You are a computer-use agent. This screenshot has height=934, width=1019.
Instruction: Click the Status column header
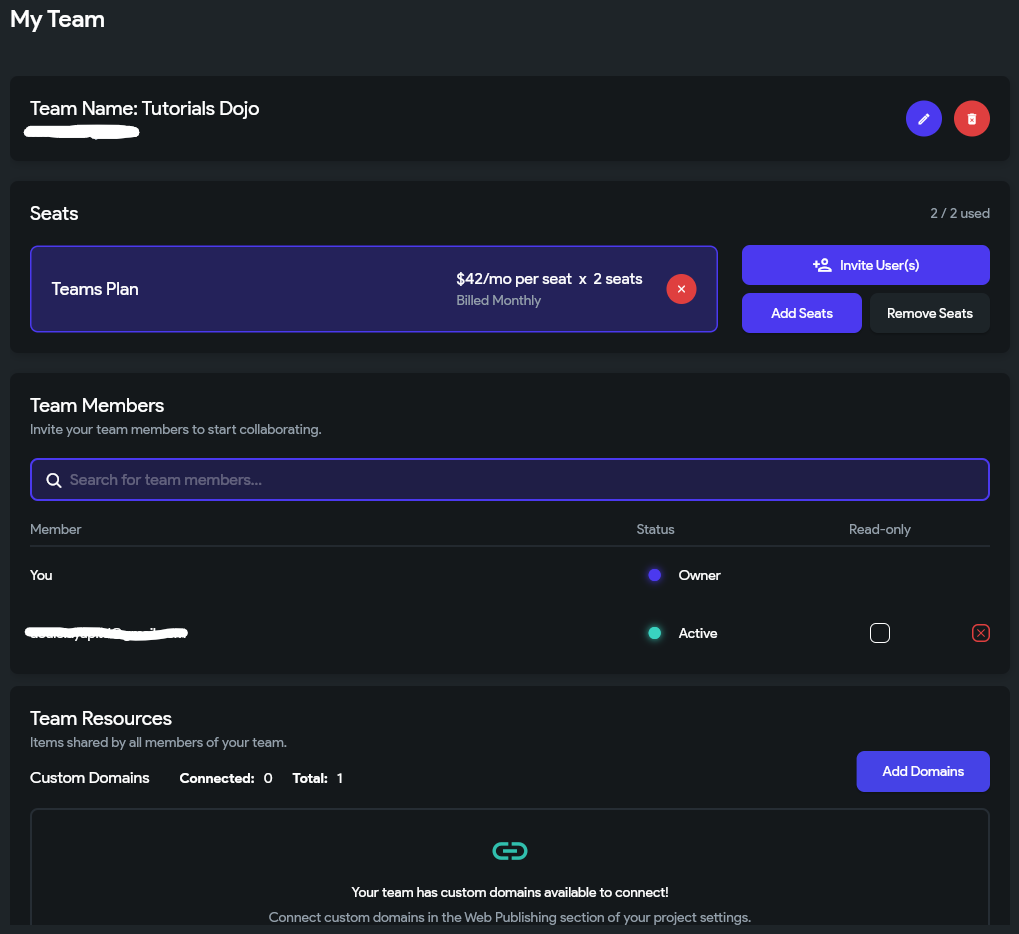655,529
